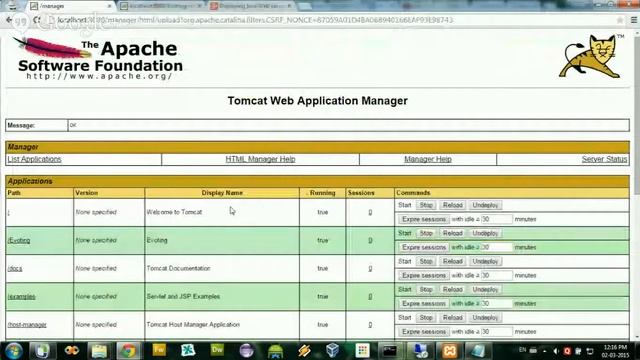640x360 pixels.
Task: Reload the Tomcat Documentation application
Action: [x=453, y=262]
